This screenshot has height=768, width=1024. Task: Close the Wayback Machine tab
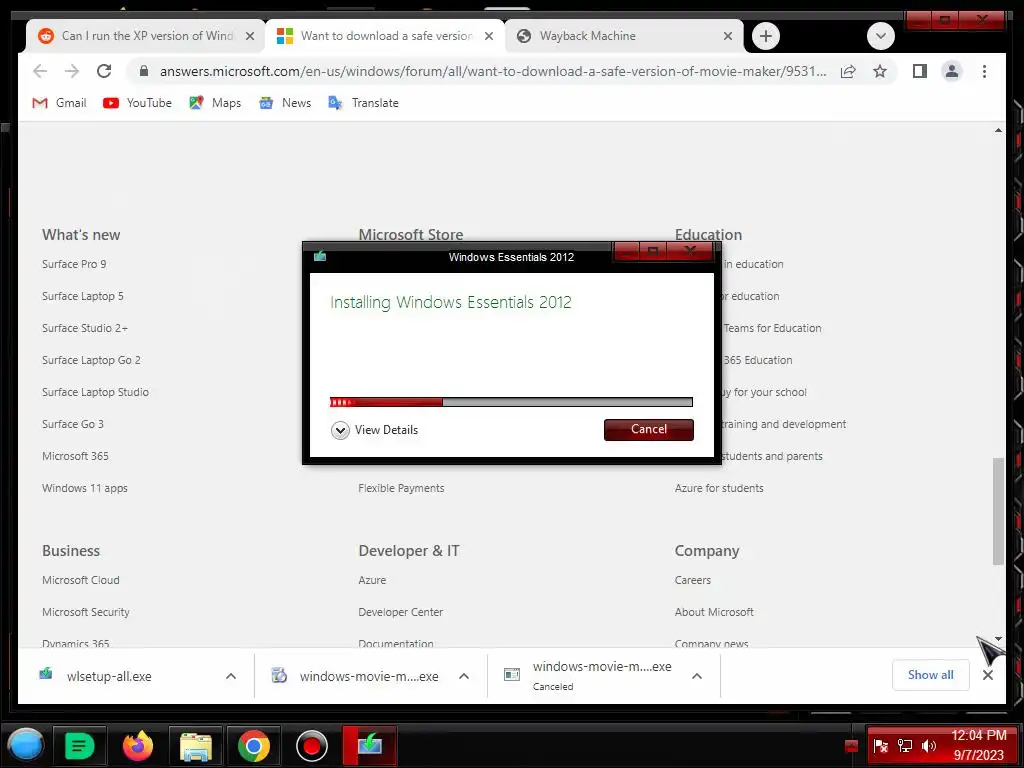pyautogui.click(x=728, y=36)
